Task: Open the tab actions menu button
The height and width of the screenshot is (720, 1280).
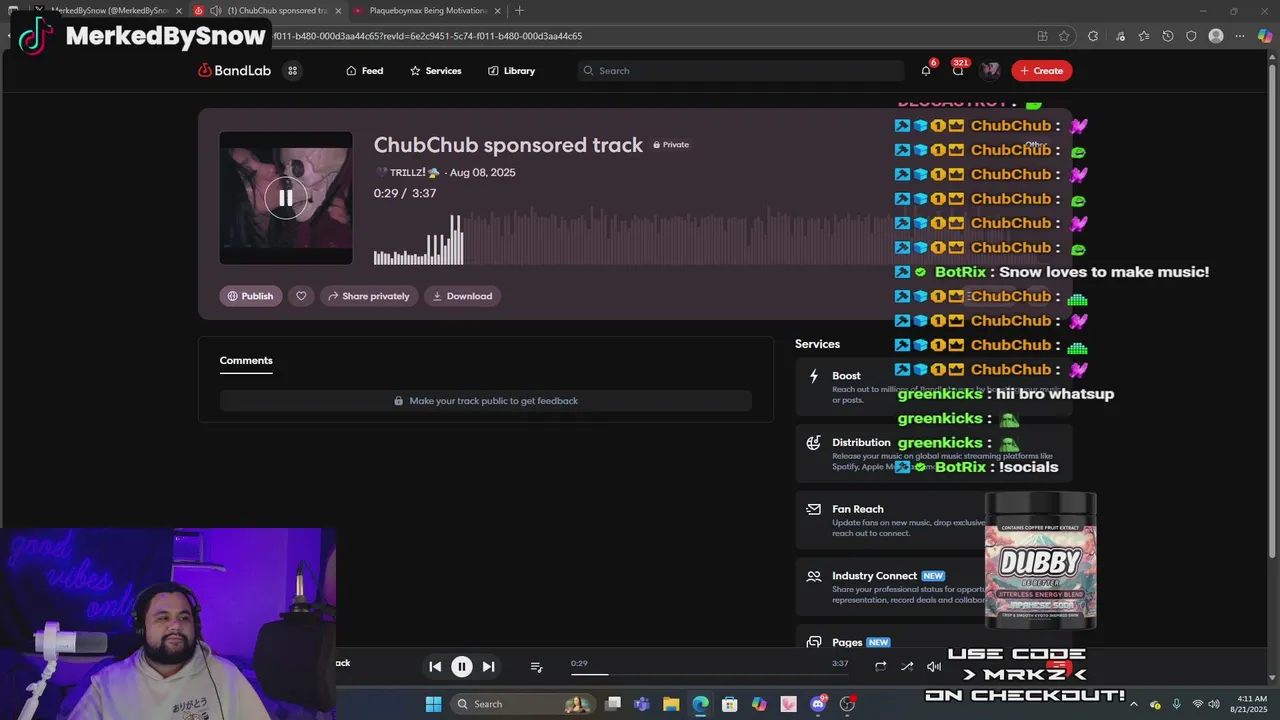Action: coord(13,11)
